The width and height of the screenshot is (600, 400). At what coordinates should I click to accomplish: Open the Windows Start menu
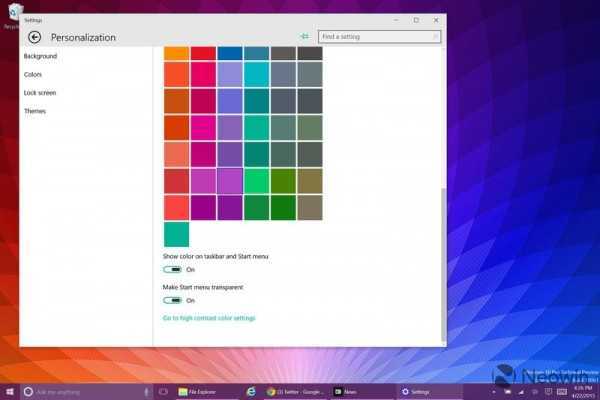tap(10, 392)
